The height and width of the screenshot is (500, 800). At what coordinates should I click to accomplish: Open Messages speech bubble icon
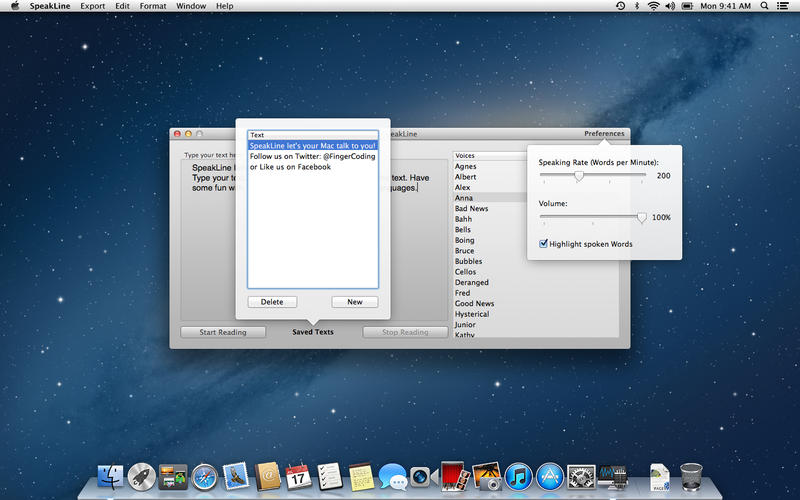point(392,478)
